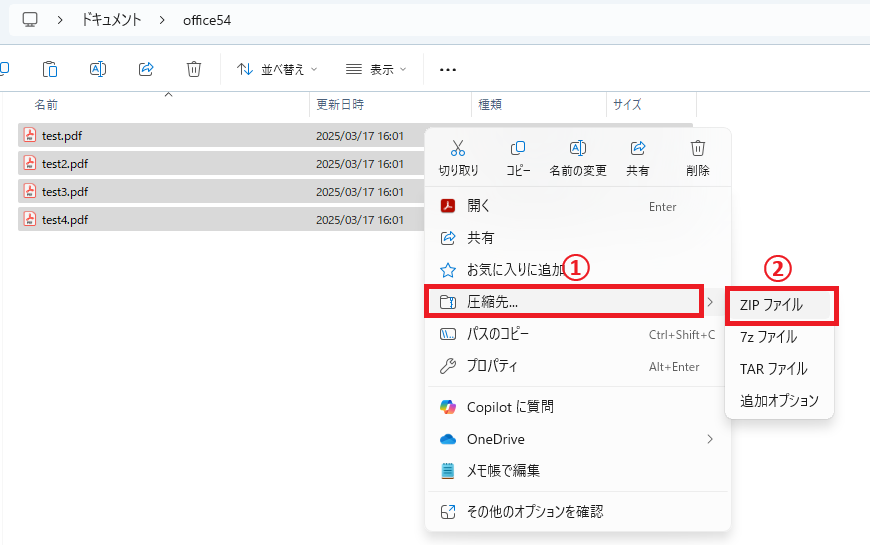Viewport: 870px width, 545px height.
Task: Click the star icon beside お気に入りに追加
Action: click(448, 270)
